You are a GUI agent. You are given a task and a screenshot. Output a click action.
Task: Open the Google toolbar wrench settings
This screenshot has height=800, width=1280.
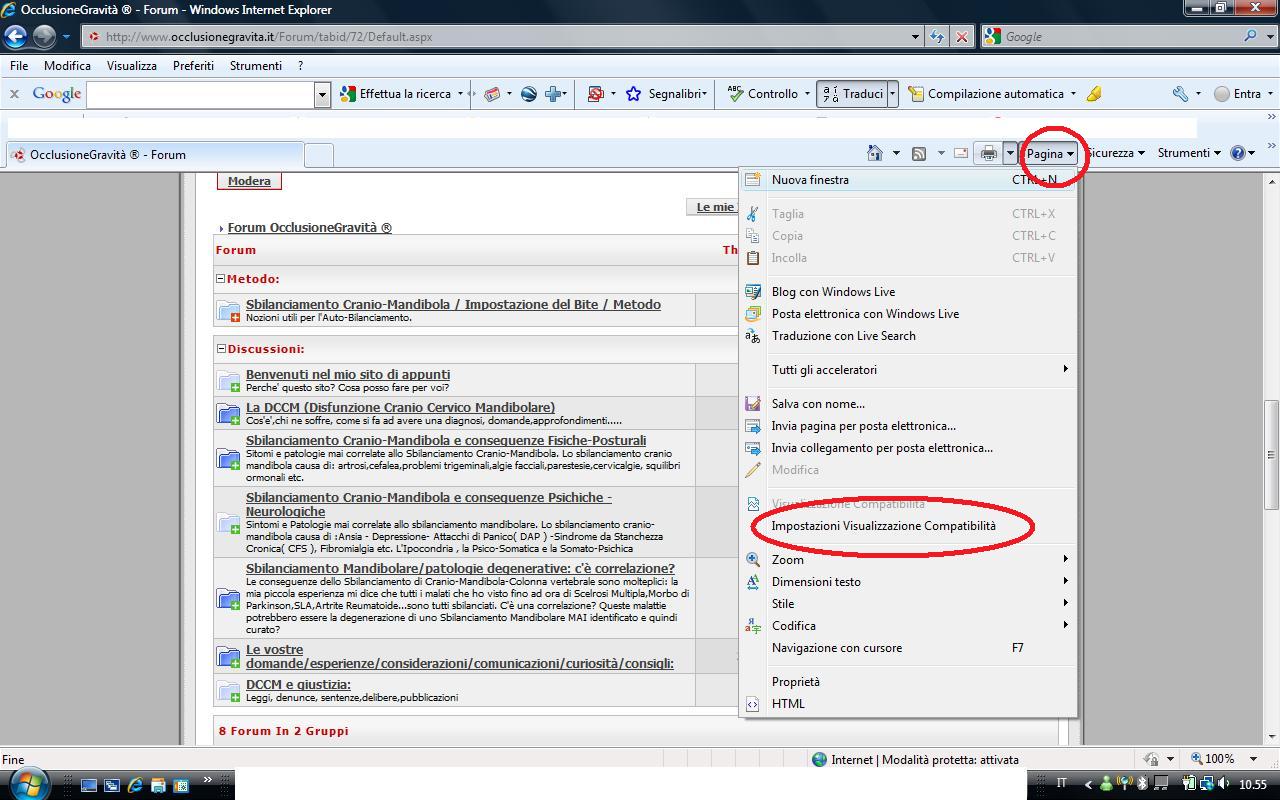pyautogui.click(x=1181, y=93)
